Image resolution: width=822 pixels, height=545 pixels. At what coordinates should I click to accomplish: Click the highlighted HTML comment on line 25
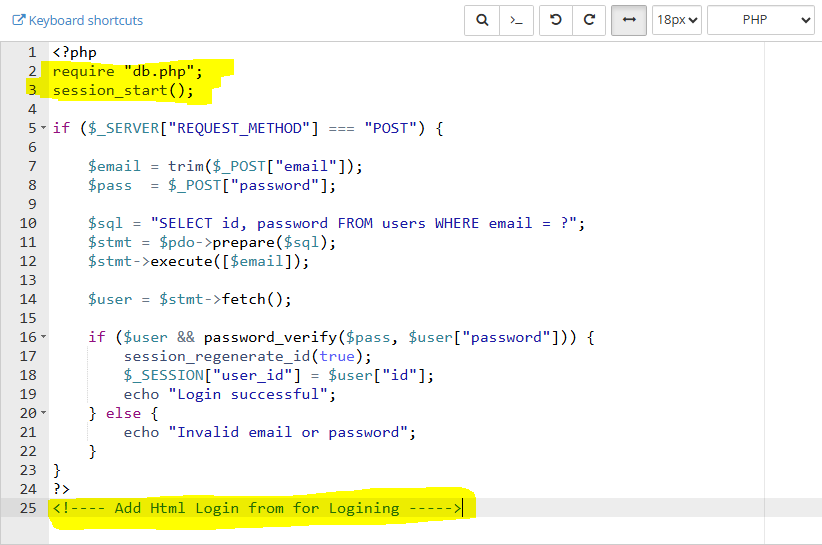pos(257,508)
